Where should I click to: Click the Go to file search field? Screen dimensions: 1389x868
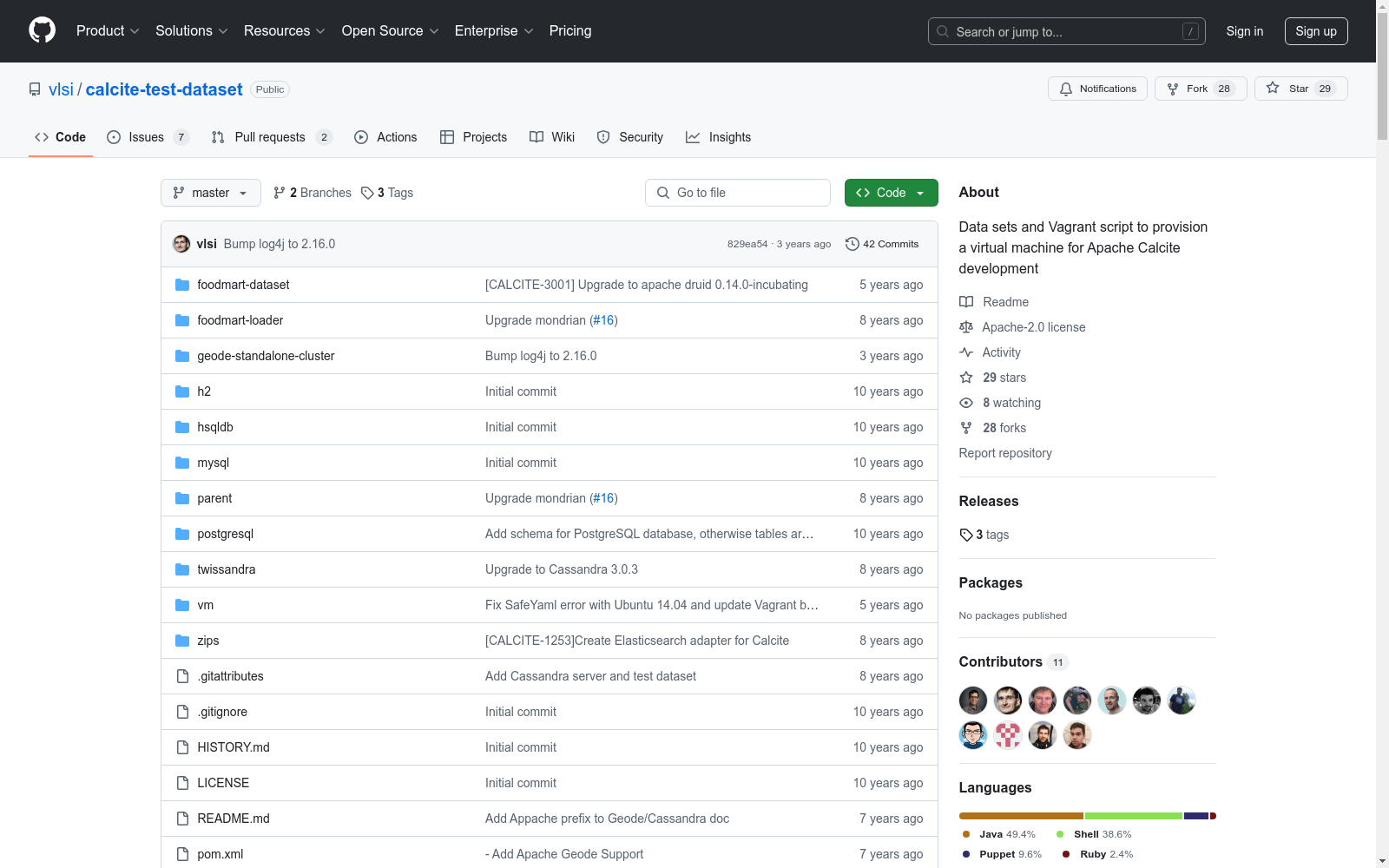pyautogui.click(x=738, y=193)
